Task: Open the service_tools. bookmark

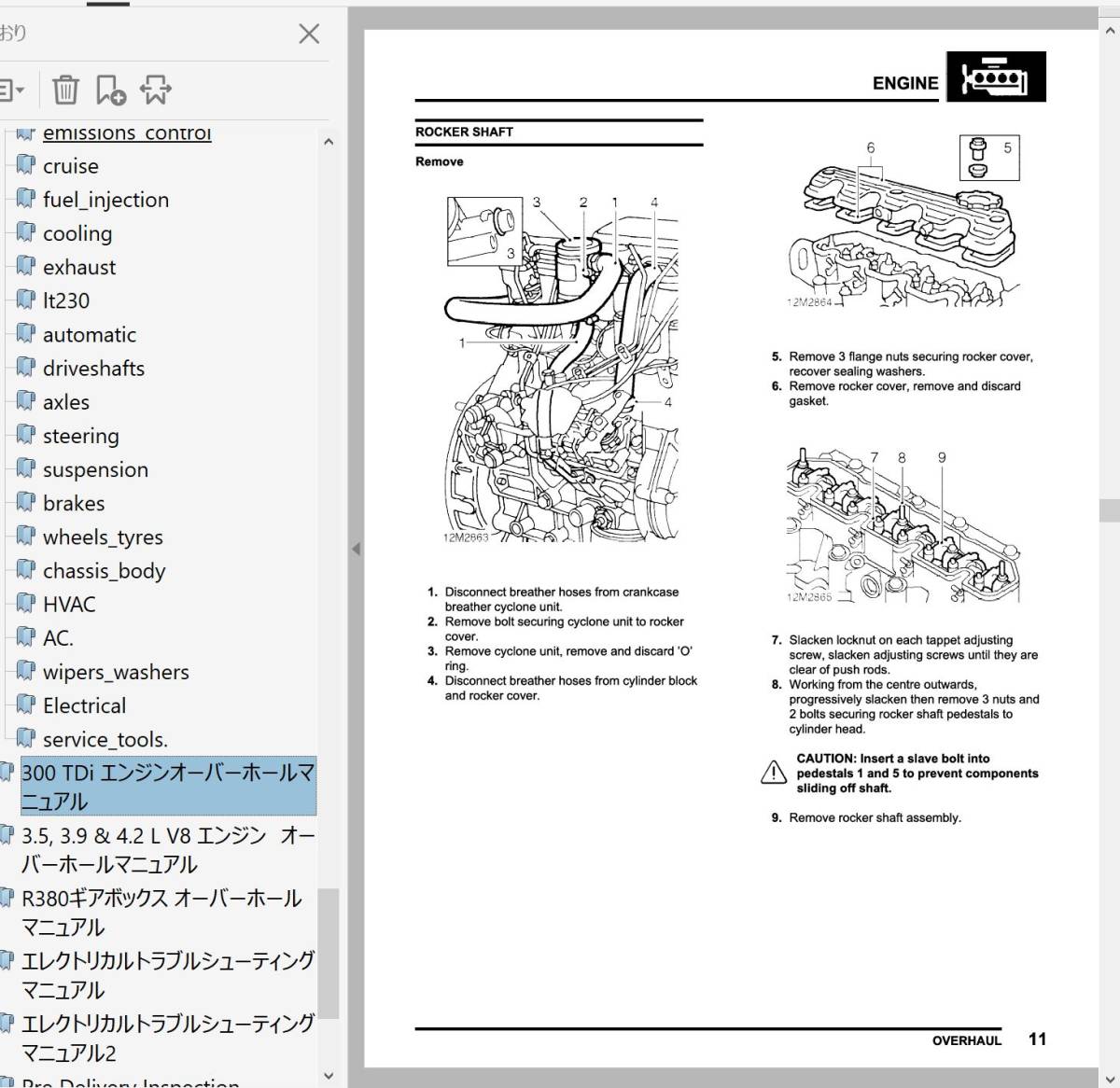Action: point(105,740)
